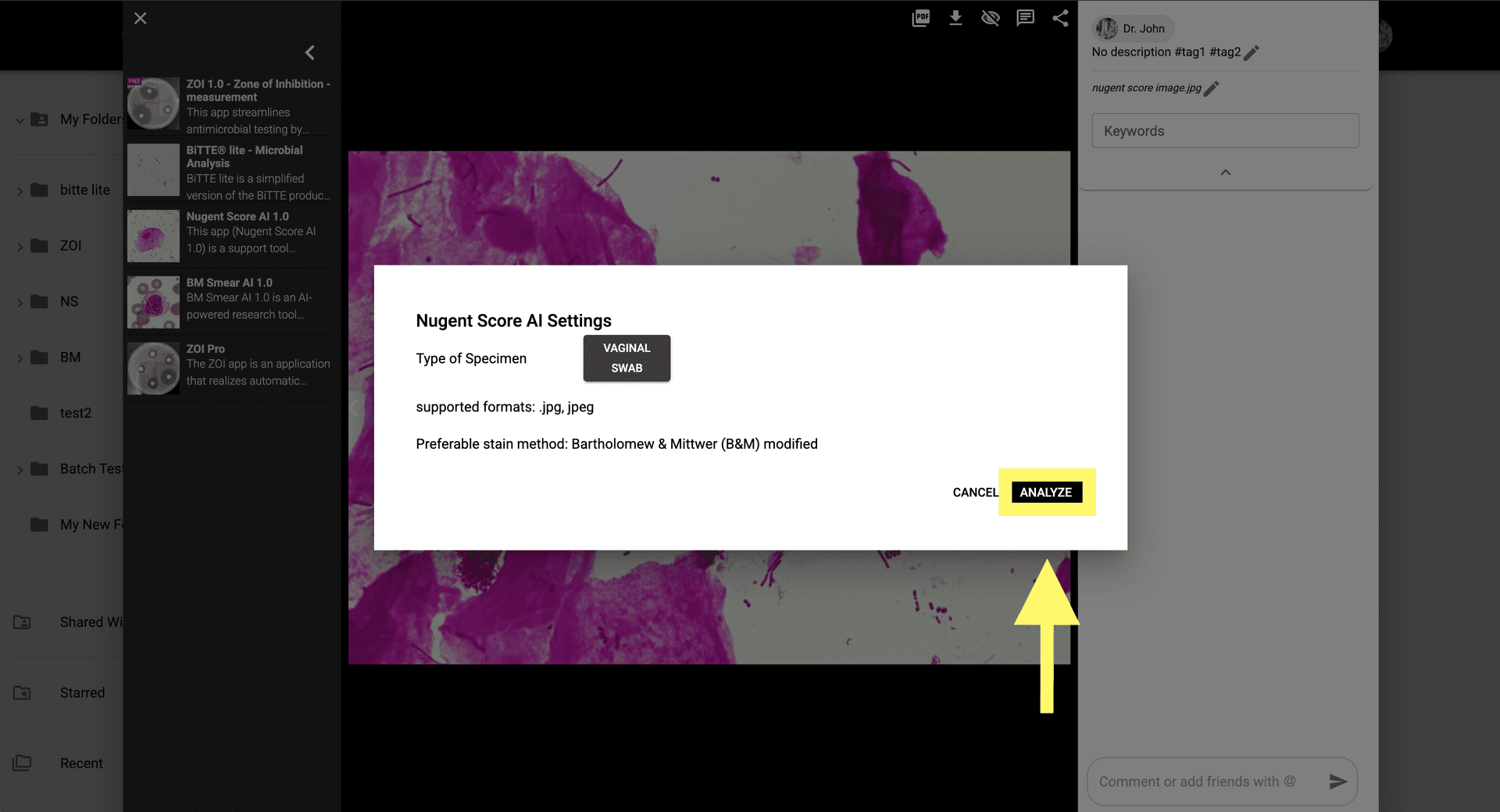This screenshot has width=1500, height=812.
Task: Rename nugent score image.jpg via pencil icon
Action: click(x=1212, y=88)
